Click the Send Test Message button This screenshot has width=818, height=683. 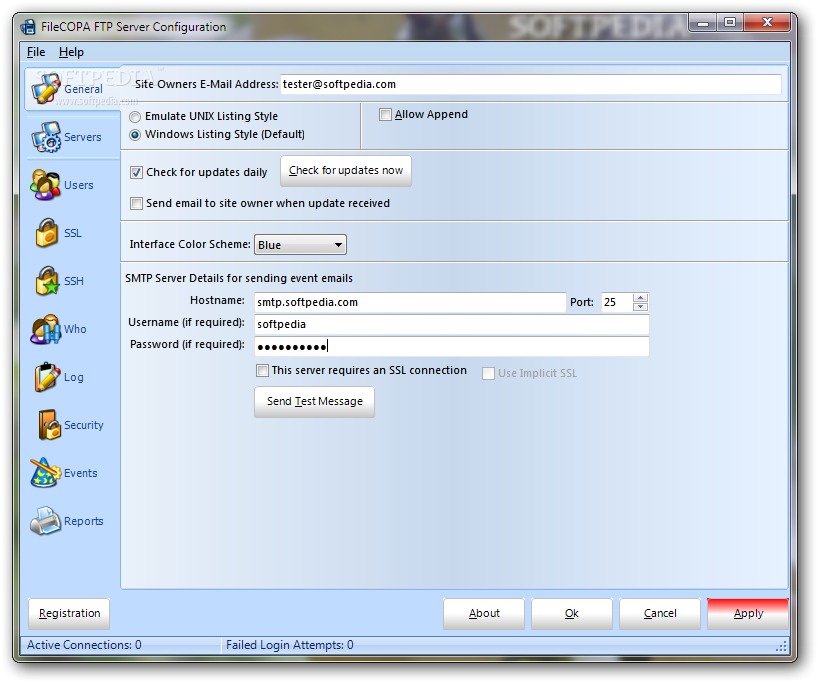(x=315, y=402)
